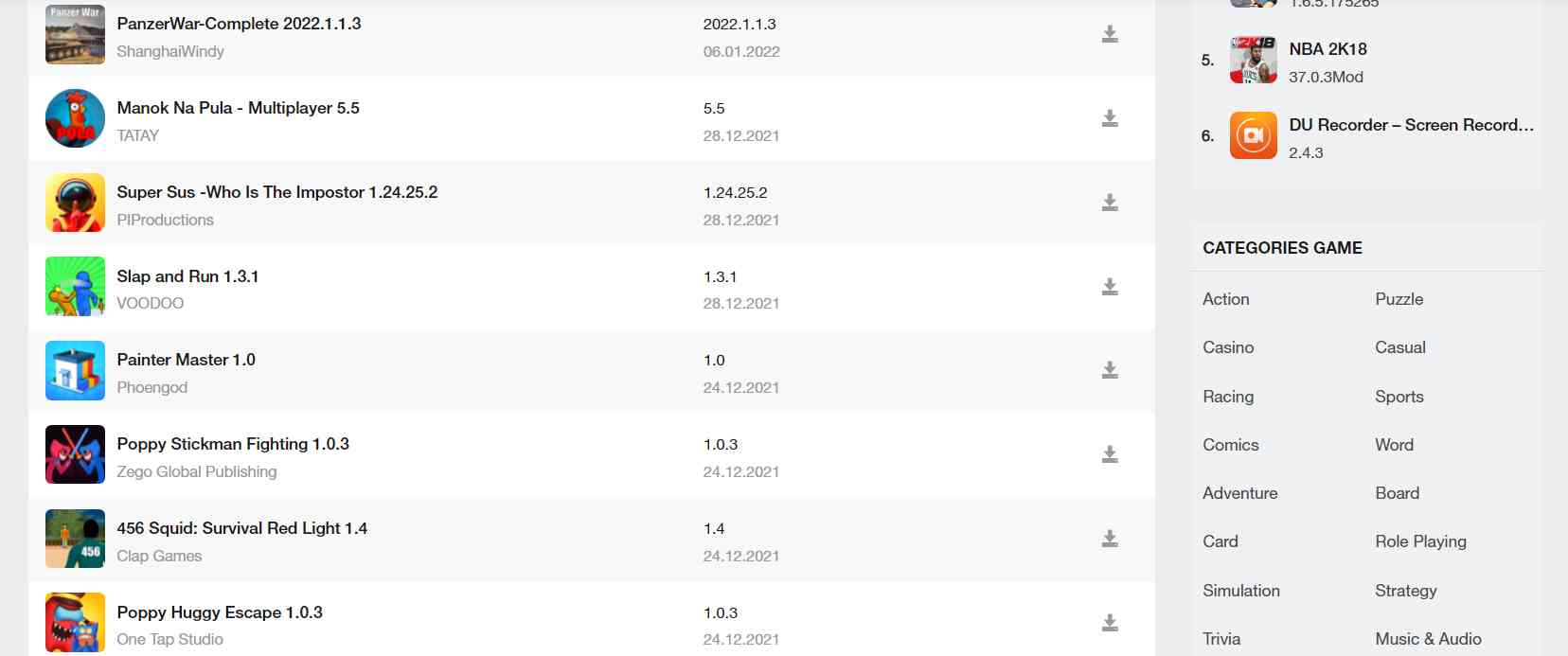Open the Simulation category link

(1241, 591)
